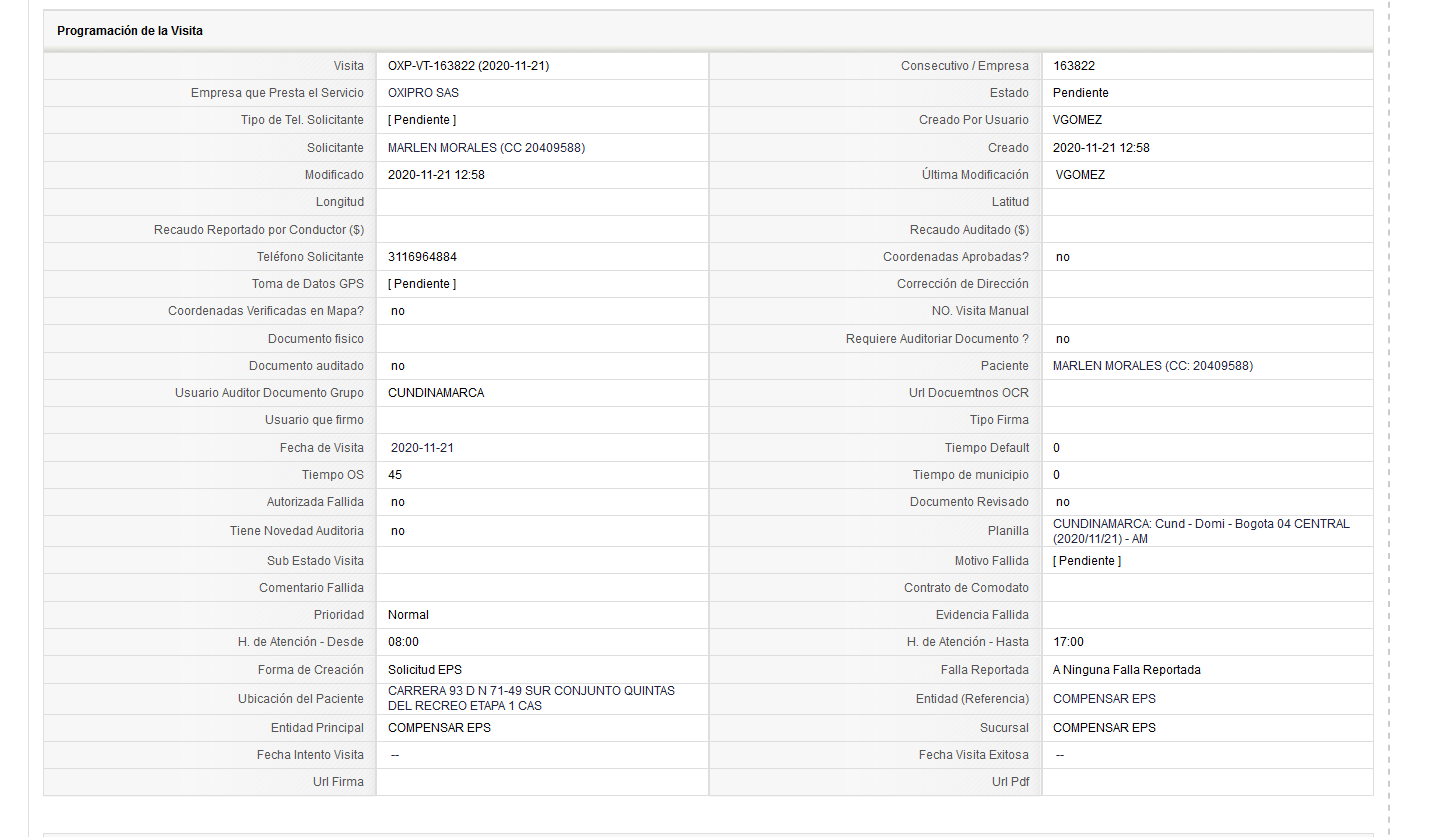Click the 'Url Firma' label

tap(338, 782)
